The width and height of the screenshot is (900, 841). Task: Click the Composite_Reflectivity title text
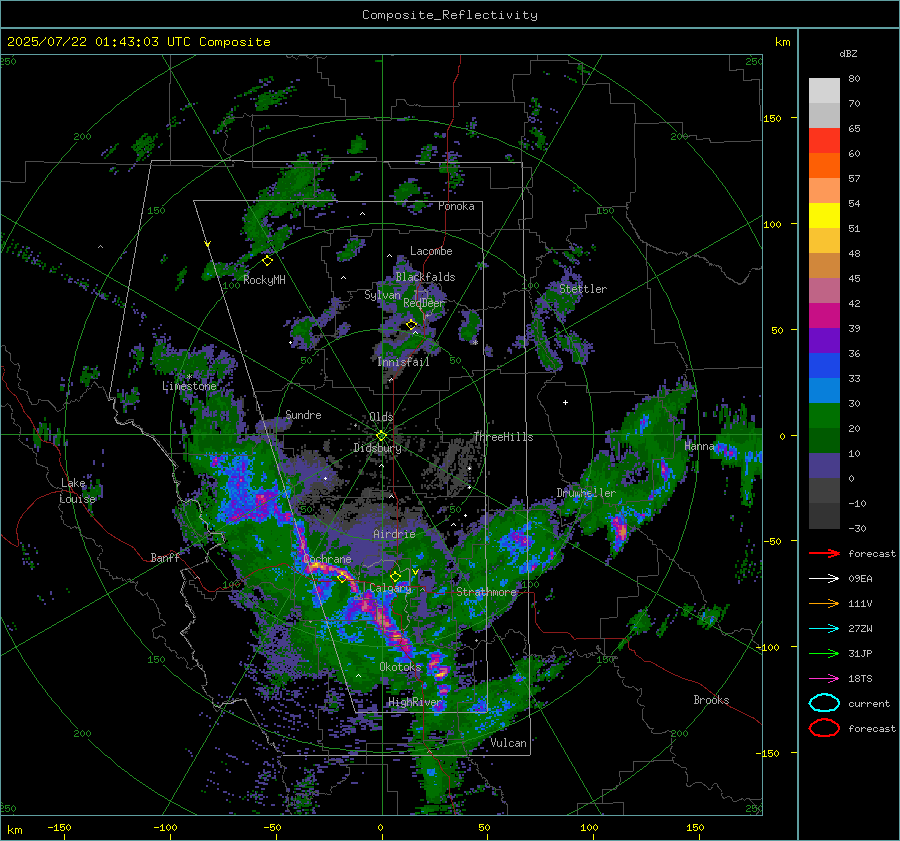click(450, 15)
